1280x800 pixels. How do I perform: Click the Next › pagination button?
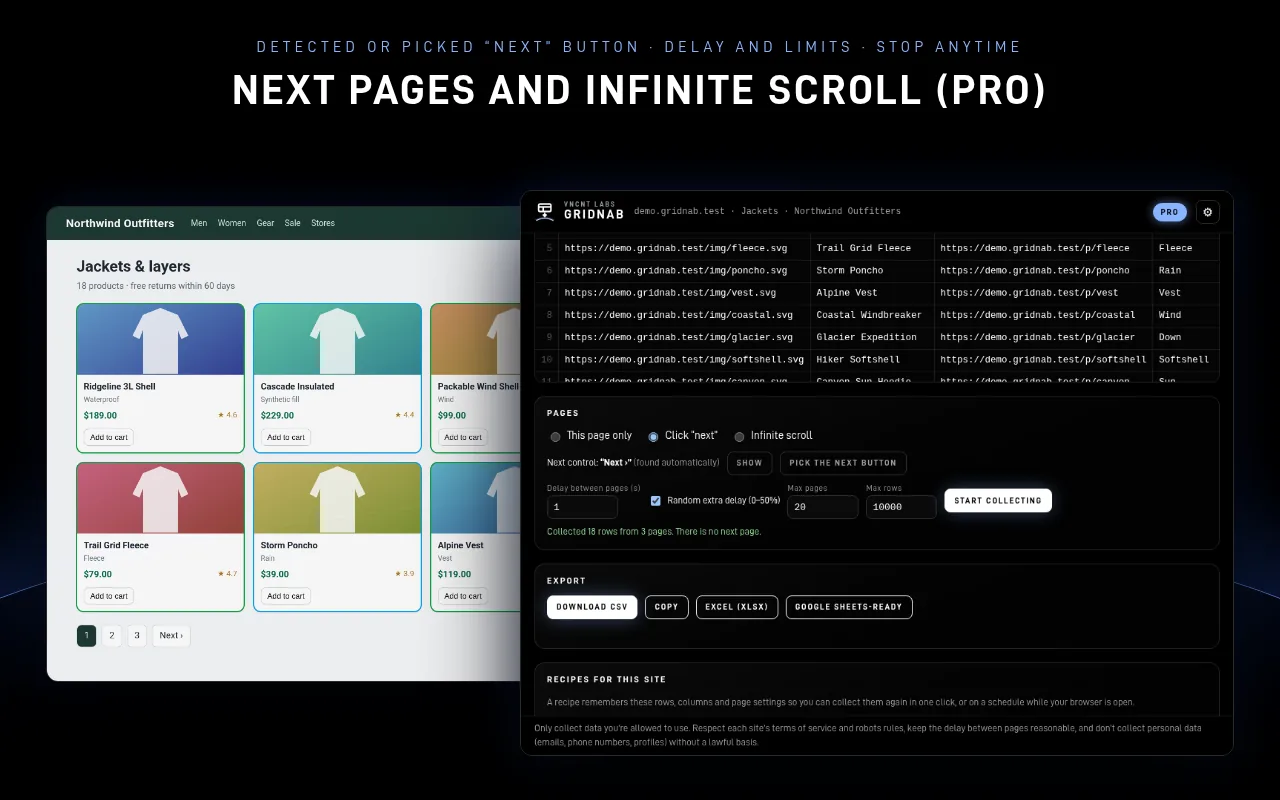[171, 635]
